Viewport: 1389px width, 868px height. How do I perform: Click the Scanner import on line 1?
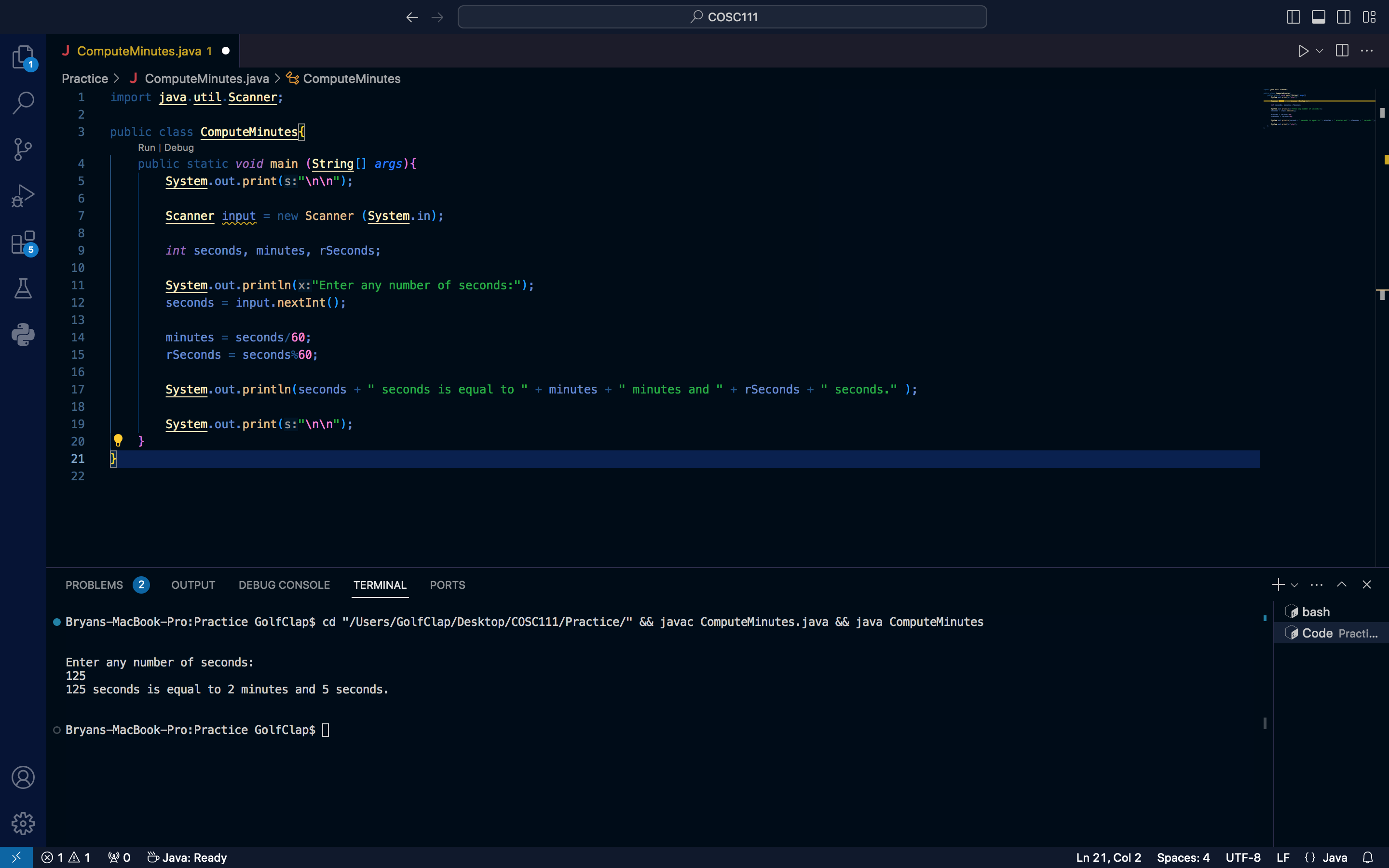tap(253, 97)
